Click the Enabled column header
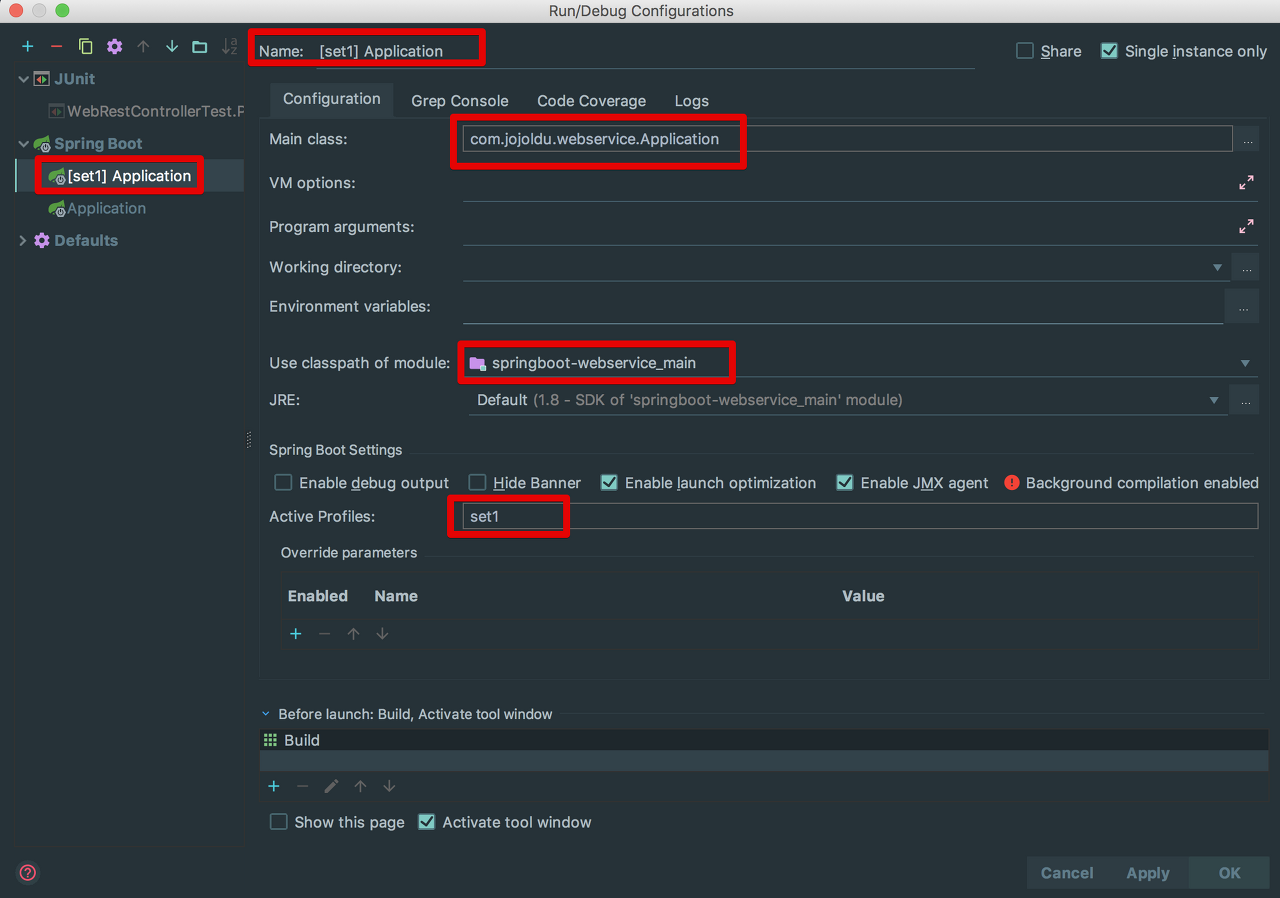The width and height of the screenshot is (1280, 898). [x=318, y=596]
